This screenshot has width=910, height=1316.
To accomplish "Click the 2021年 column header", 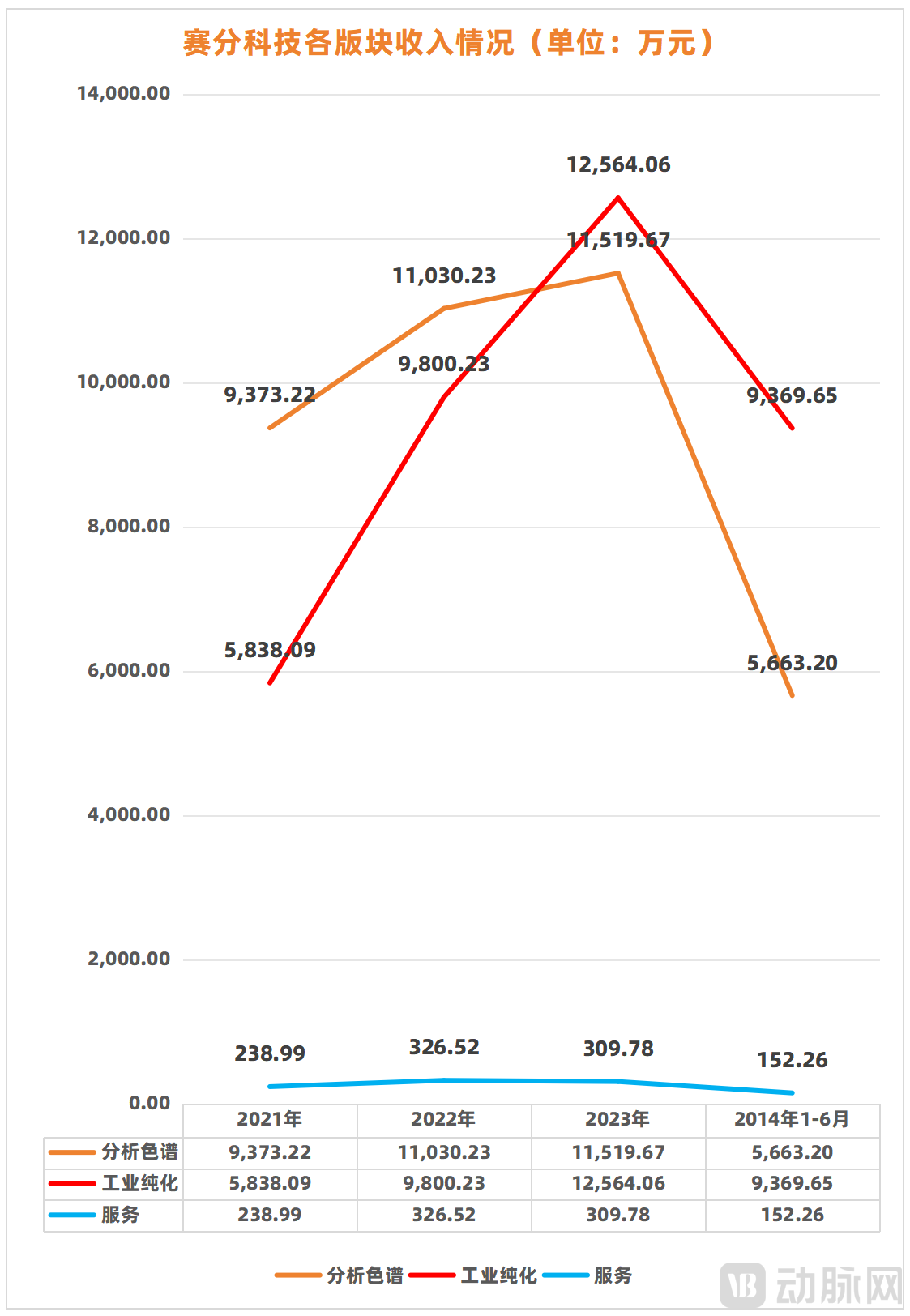I will point(270,1119).
